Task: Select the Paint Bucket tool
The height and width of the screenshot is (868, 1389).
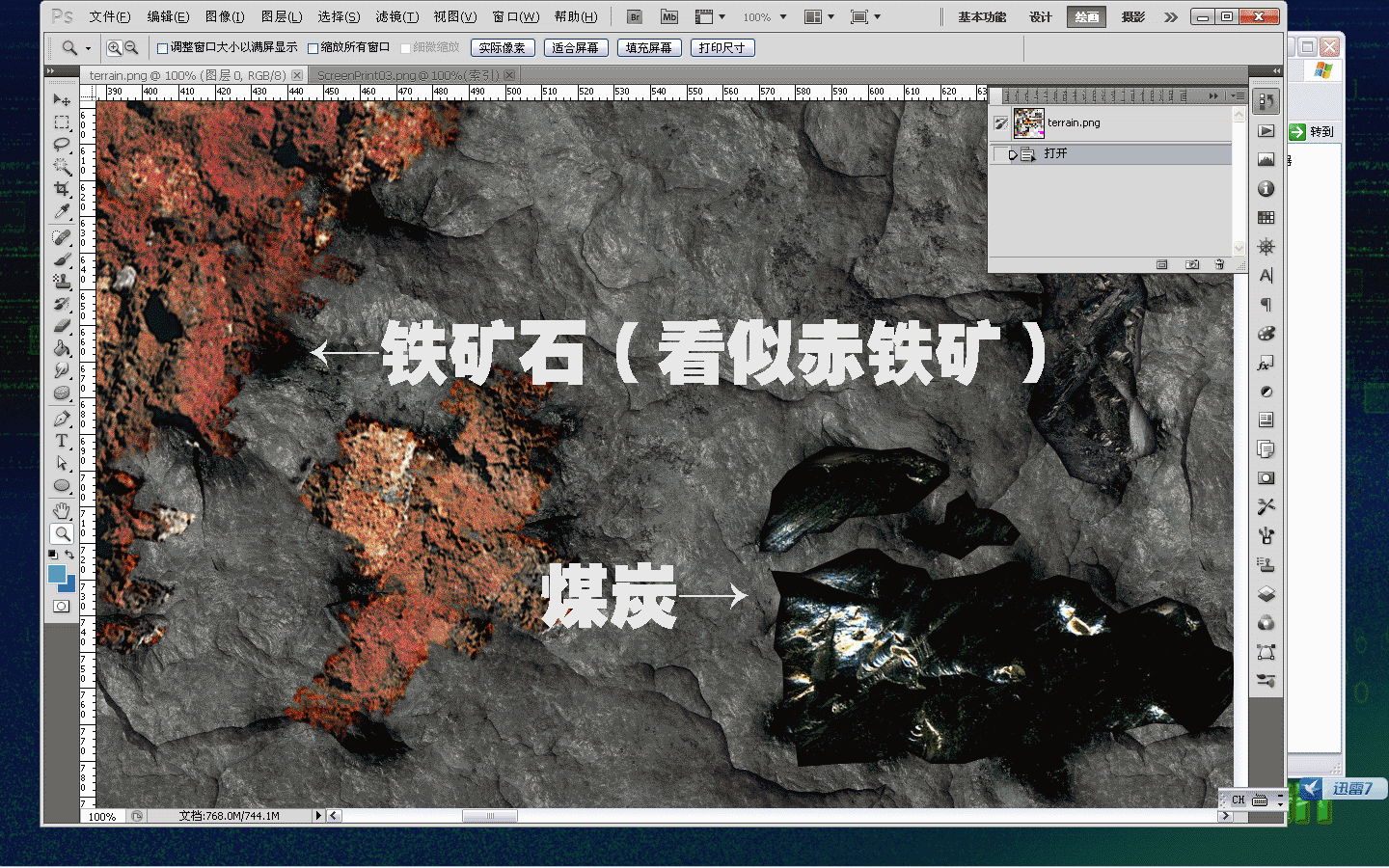Action: click(62, 348)
